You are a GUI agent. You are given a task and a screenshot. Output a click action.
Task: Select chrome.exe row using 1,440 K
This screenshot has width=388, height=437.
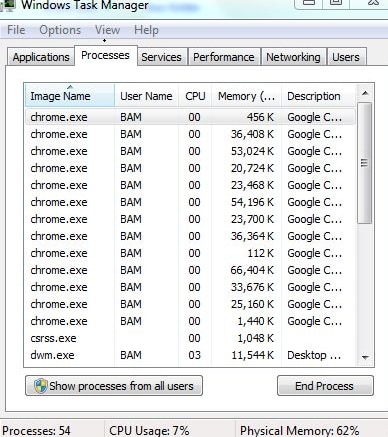coord(190,321)
